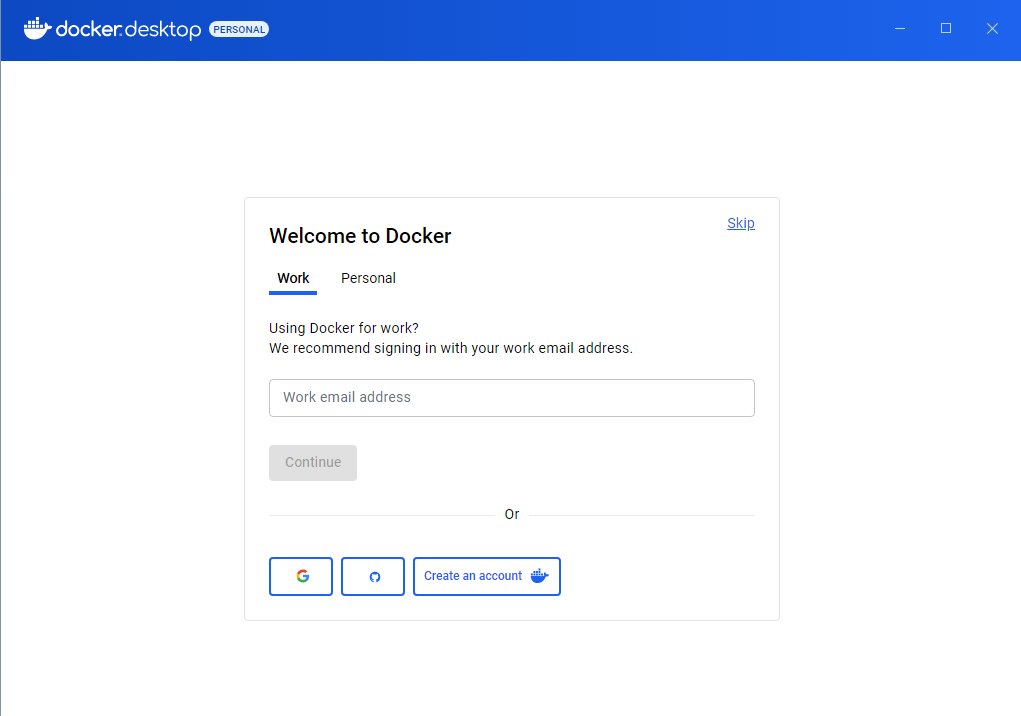The image size is (1021, 716).
Task: Click empty blue title bar area
Action: [580, 30]
